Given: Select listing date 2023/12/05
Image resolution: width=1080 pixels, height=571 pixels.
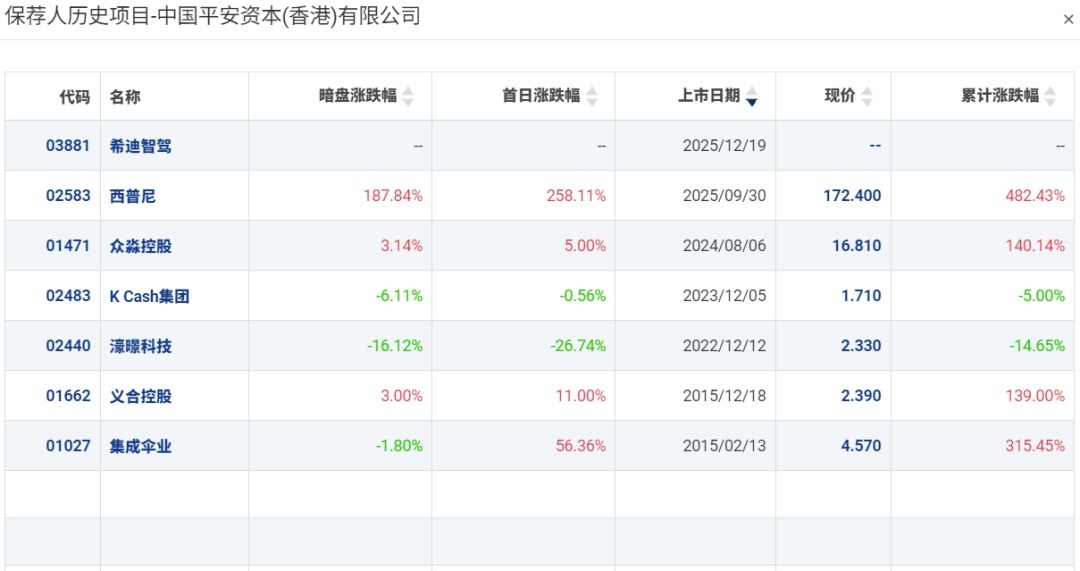Looking at the screenshot, I should point(724,295).
